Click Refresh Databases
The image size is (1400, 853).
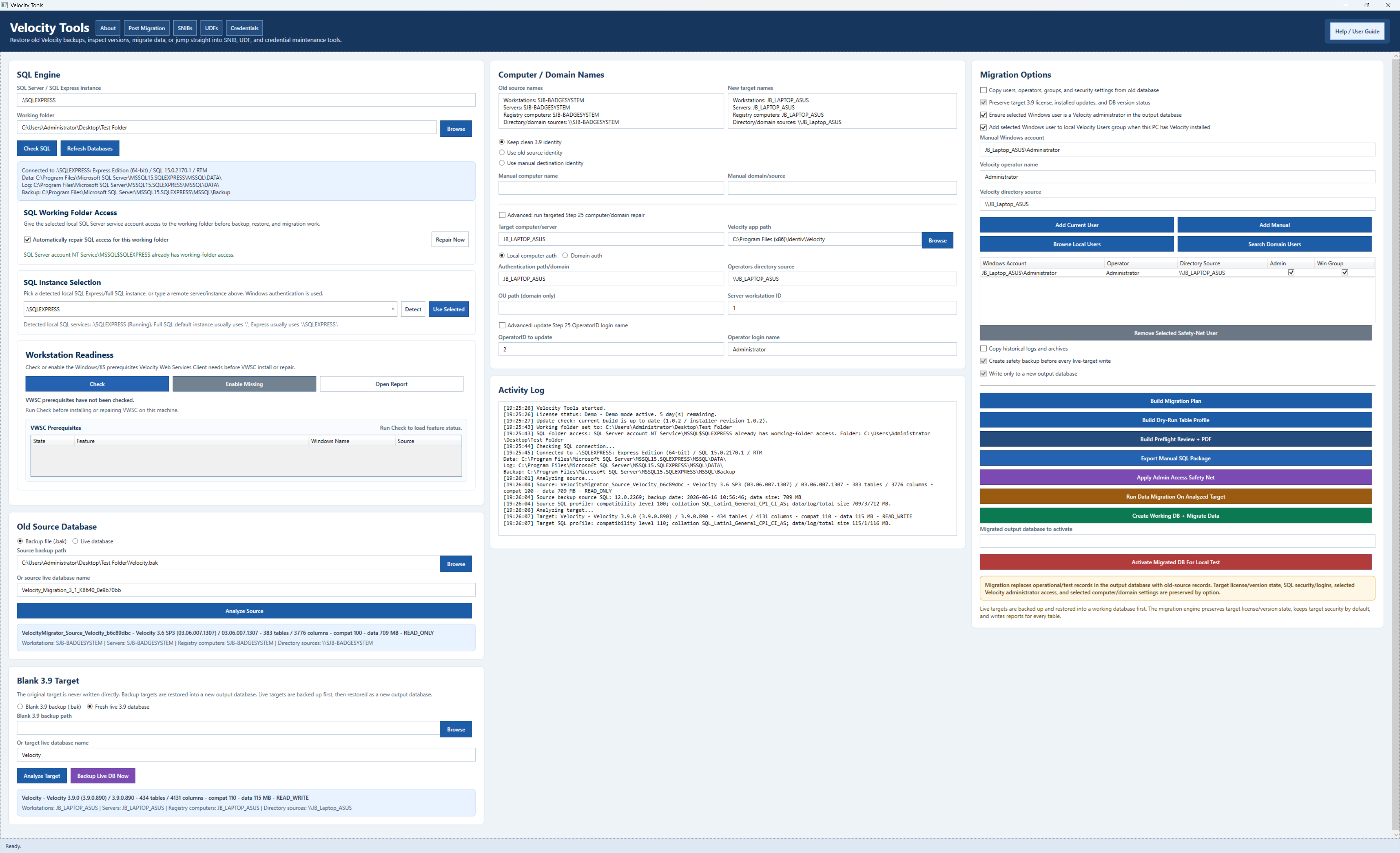click(90, 148)
